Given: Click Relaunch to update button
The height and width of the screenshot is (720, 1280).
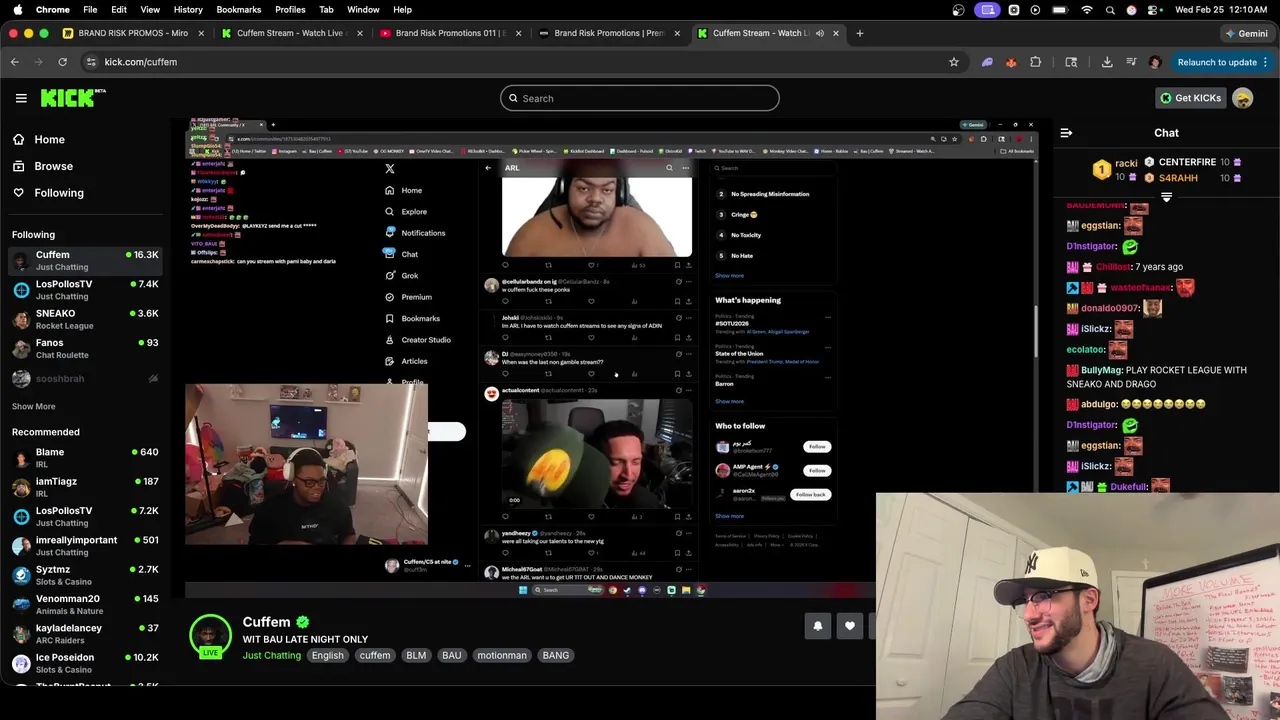Looking at the screenshot, I should point(1222,62).
